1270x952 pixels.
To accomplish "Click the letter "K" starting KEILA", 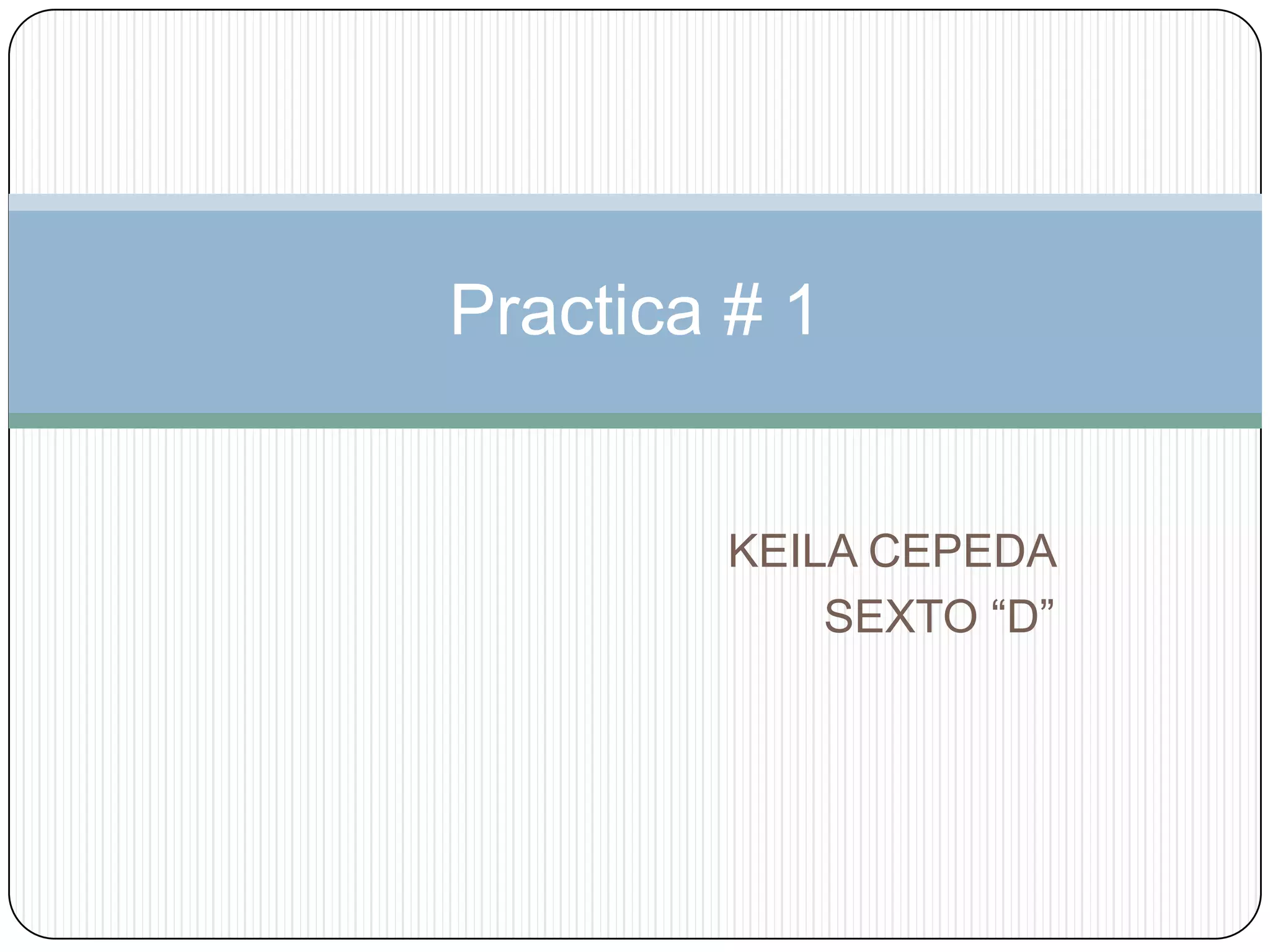I will pyautogui.click(x=744, y=551).
